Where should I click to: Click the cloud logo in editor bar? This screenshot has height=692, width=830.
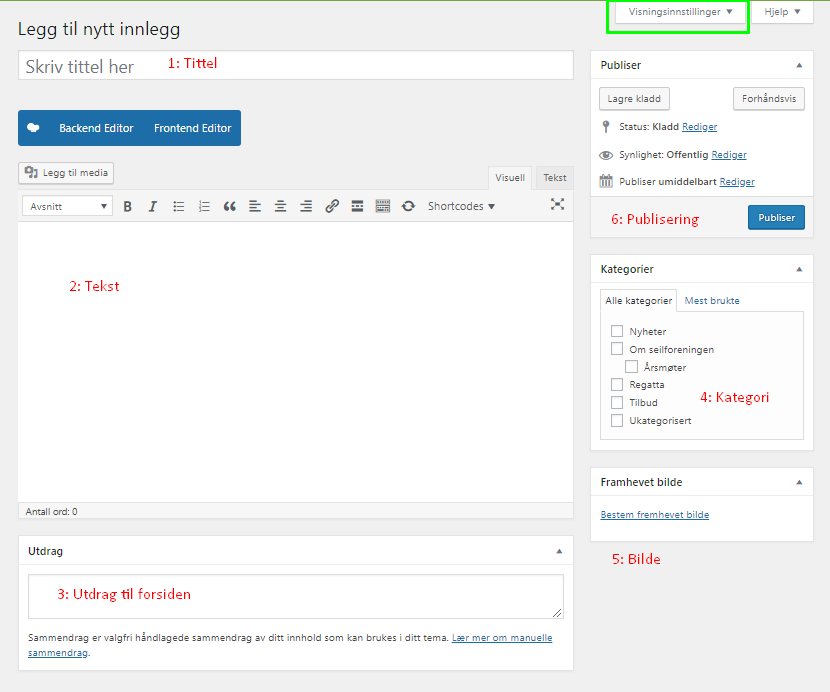[33, 128]
